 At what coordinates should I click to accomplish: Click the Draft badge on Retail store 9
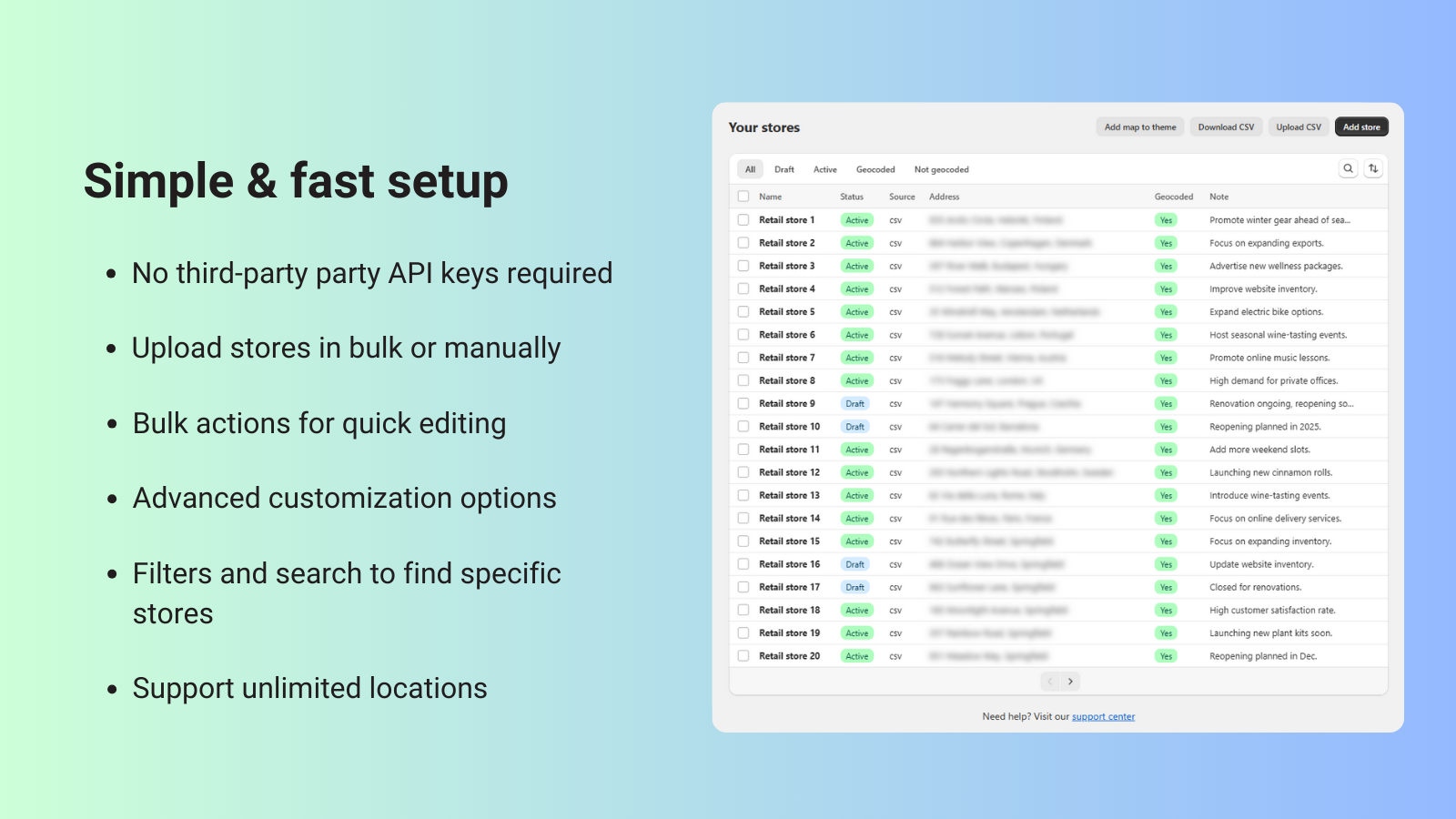click(x=854, y=403)
